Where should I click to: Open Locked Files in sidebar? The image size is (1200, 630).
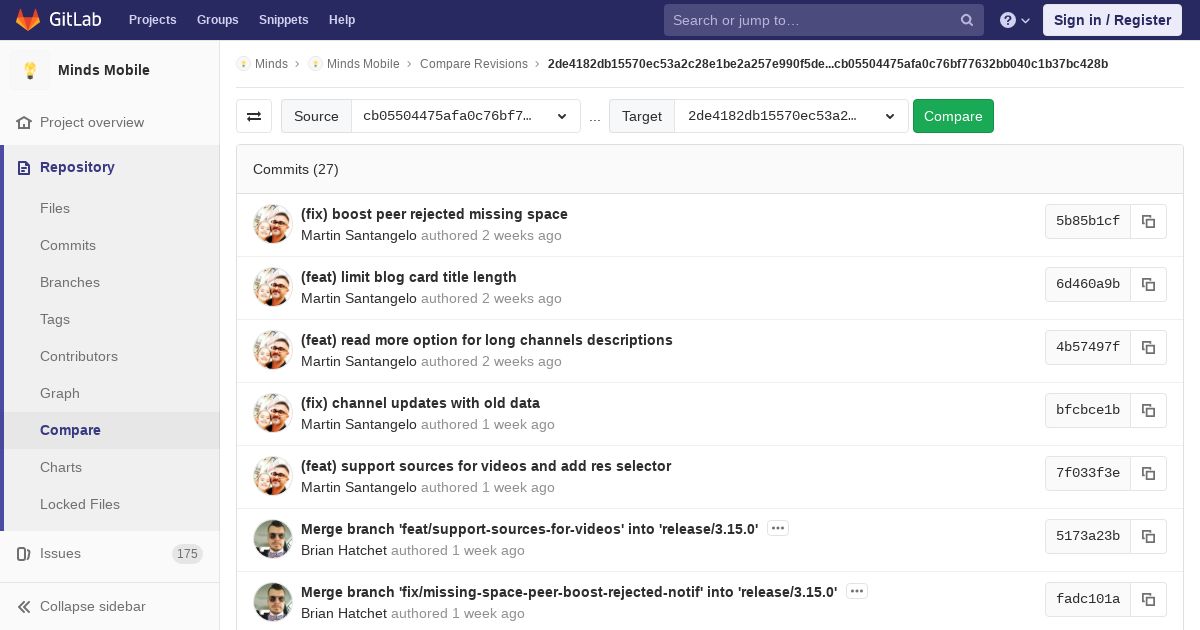pos(80,504)
